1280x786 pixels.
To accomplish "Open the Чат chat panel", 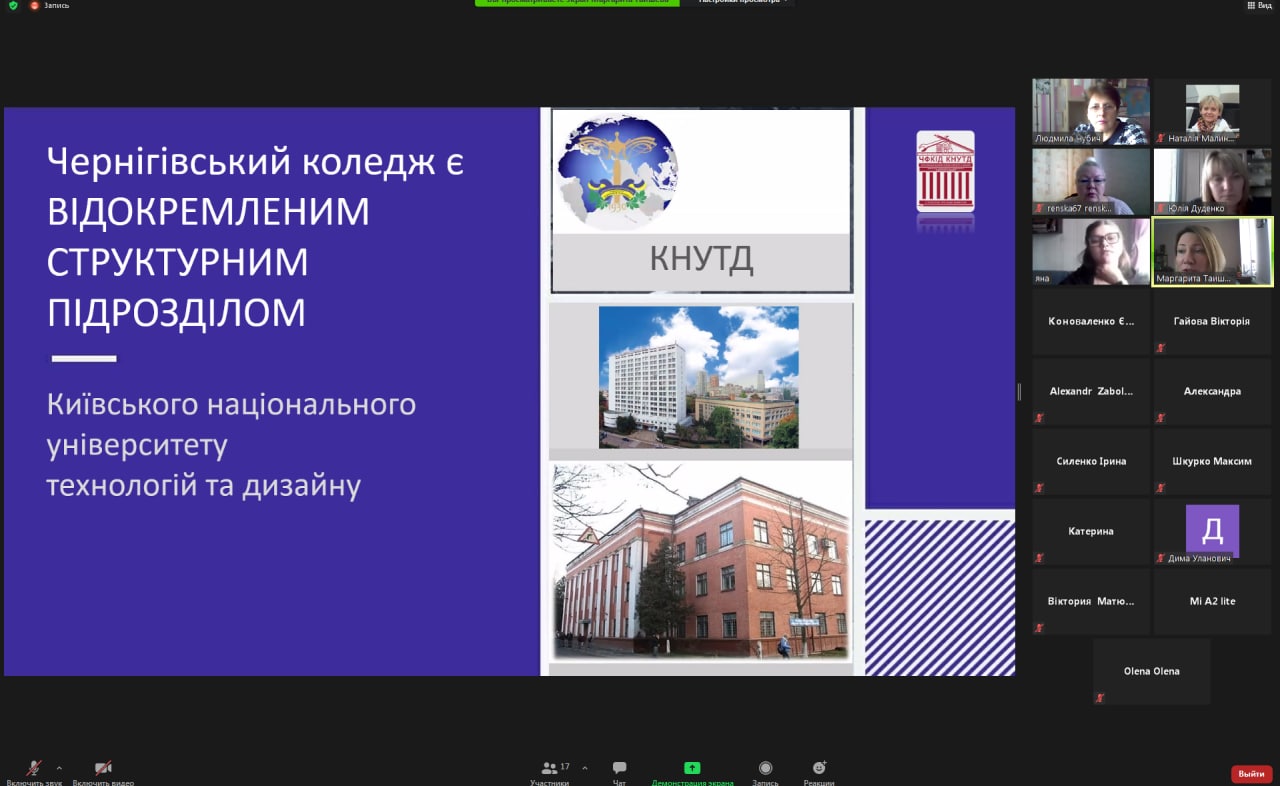I will click(x=619, y=768).
